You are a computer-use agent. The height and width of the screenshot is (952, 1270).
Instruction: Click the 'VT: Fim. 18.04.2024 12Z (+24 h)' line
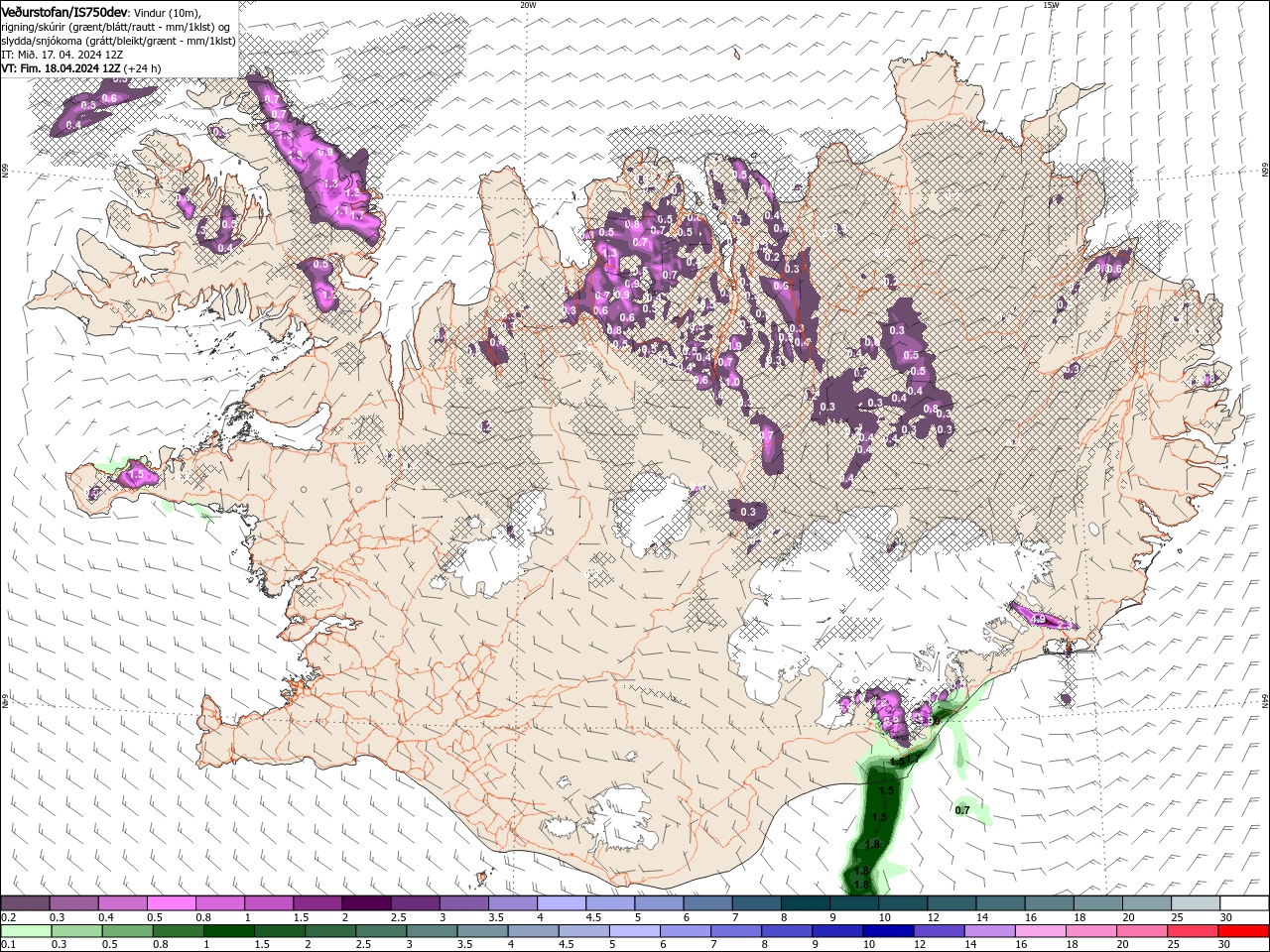coord(81,68)
